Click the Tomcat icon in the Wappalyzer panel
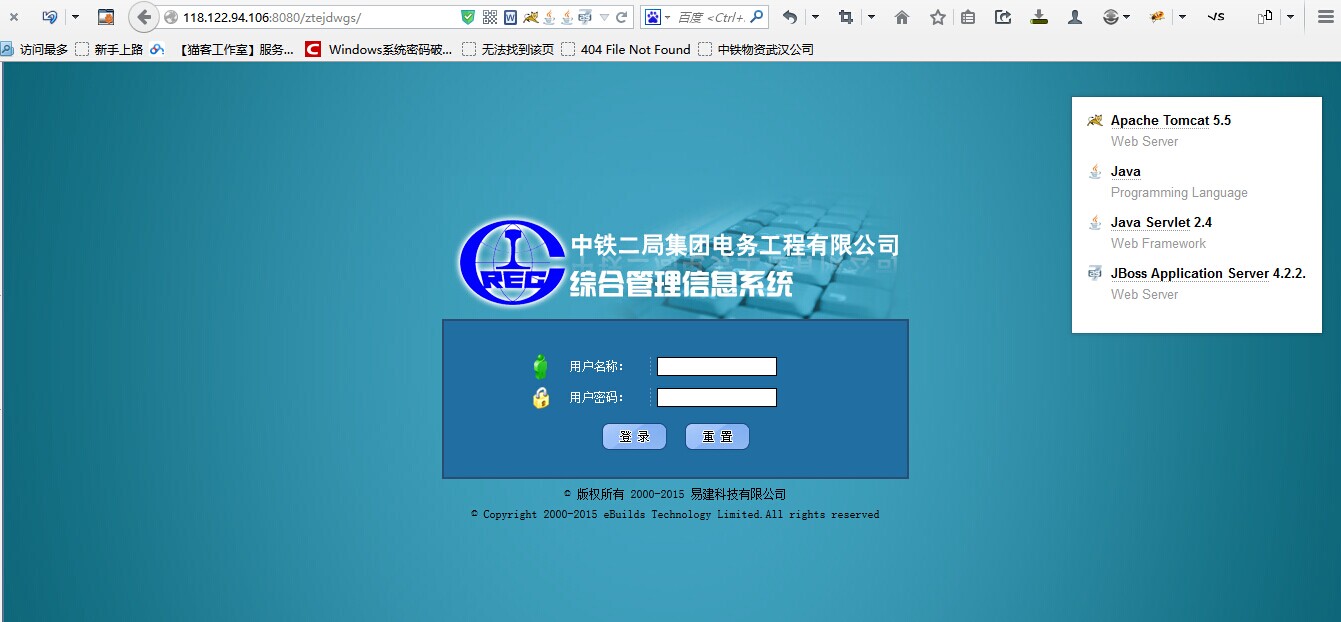 coord(1095,120)
